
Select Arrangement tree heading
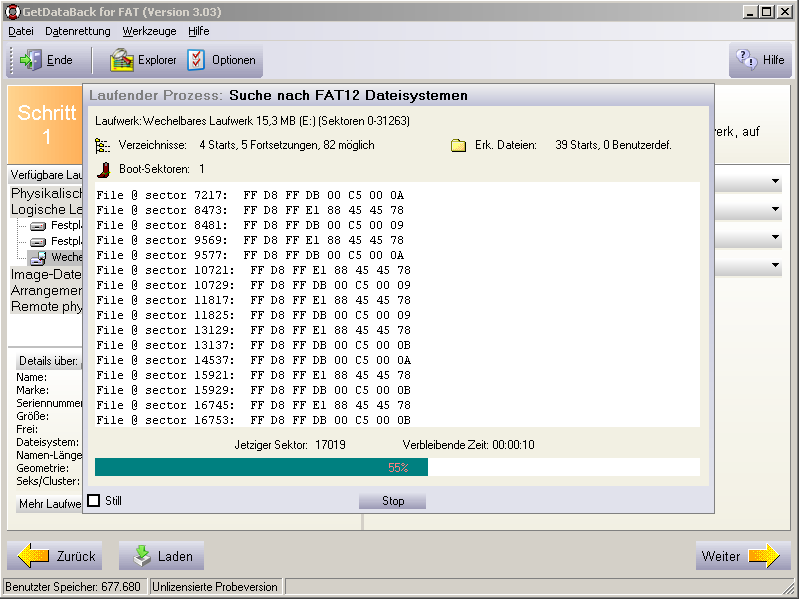(46, 290)
